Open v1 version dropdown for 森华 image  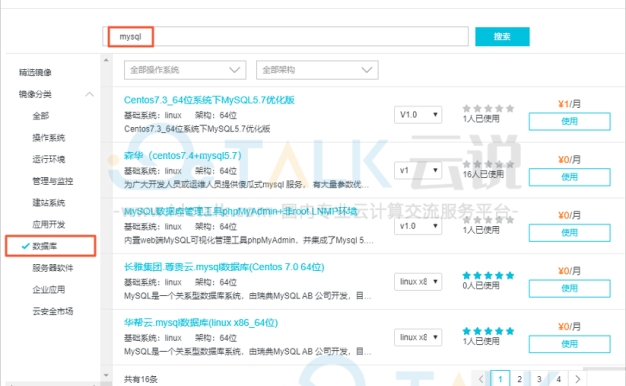418,170
